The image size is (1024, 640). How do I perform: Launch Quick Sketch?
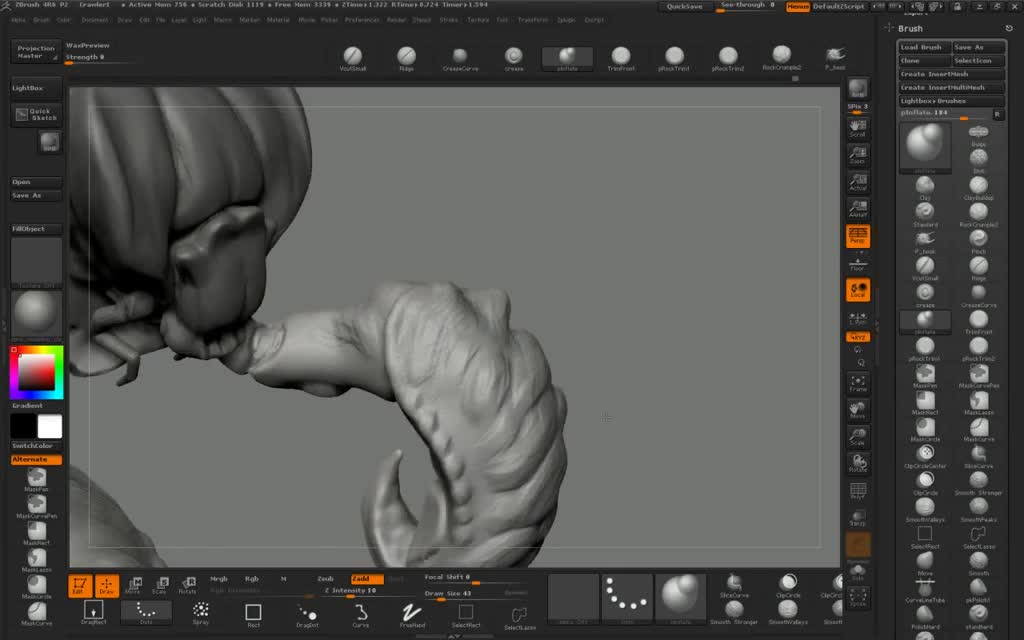pos(36,114)
